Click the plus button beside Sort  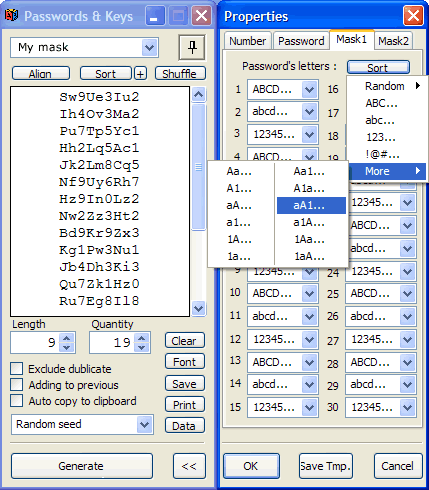point(140,74)
